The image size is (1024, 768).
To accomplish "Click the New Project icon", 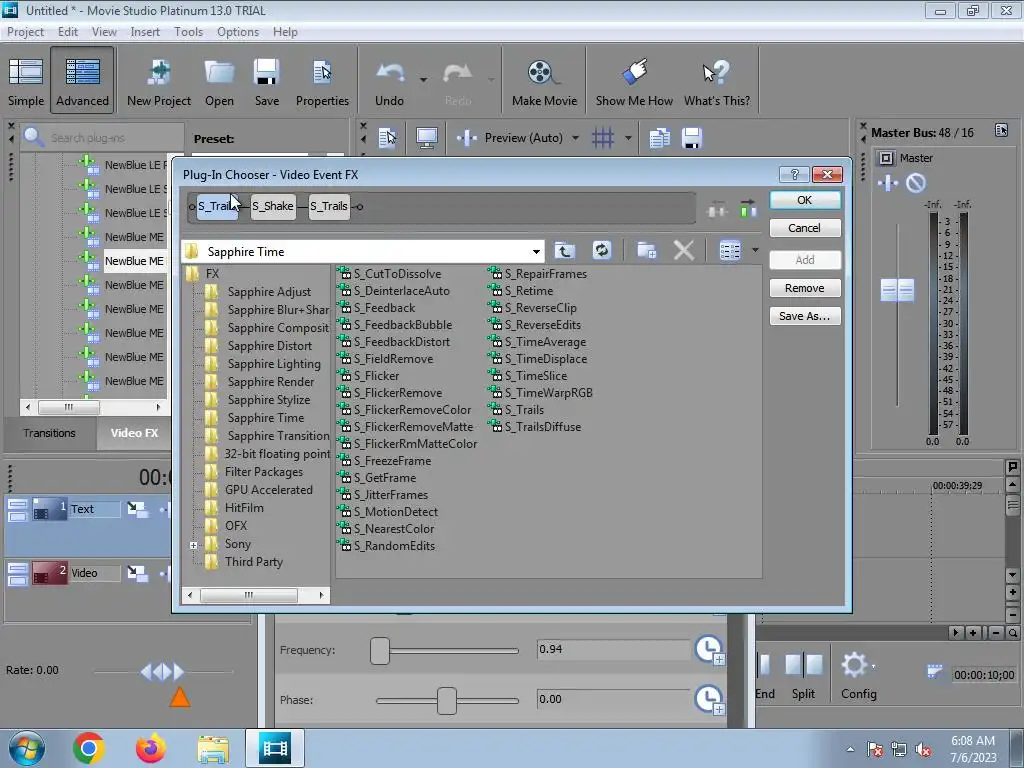I will pyautogui.click(x=159, y=81).
